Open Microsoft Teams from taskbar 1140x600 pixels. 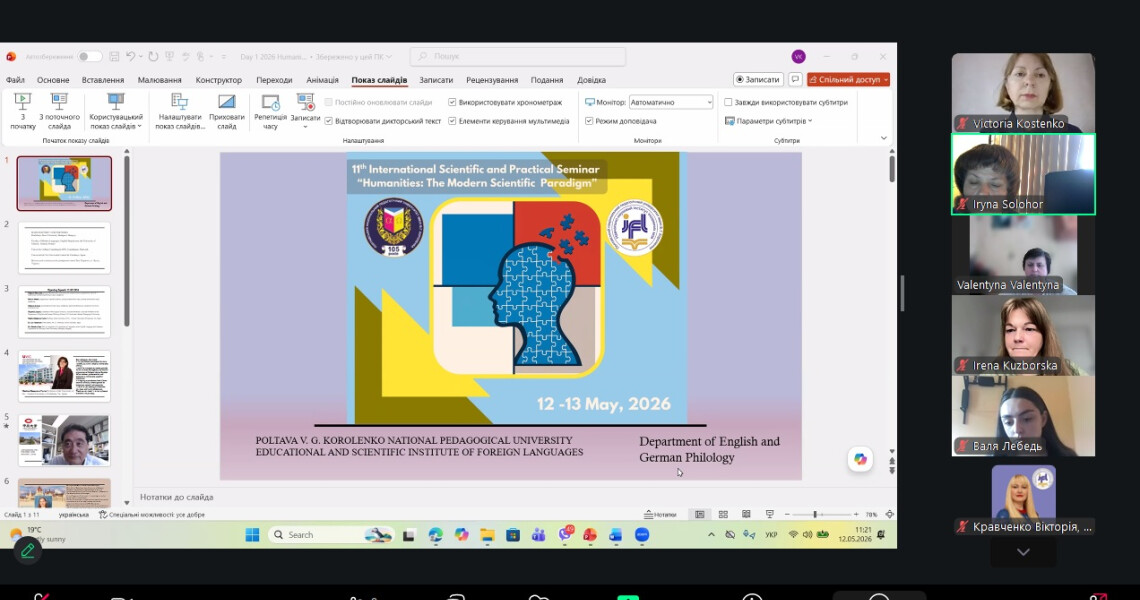(539, 535)
